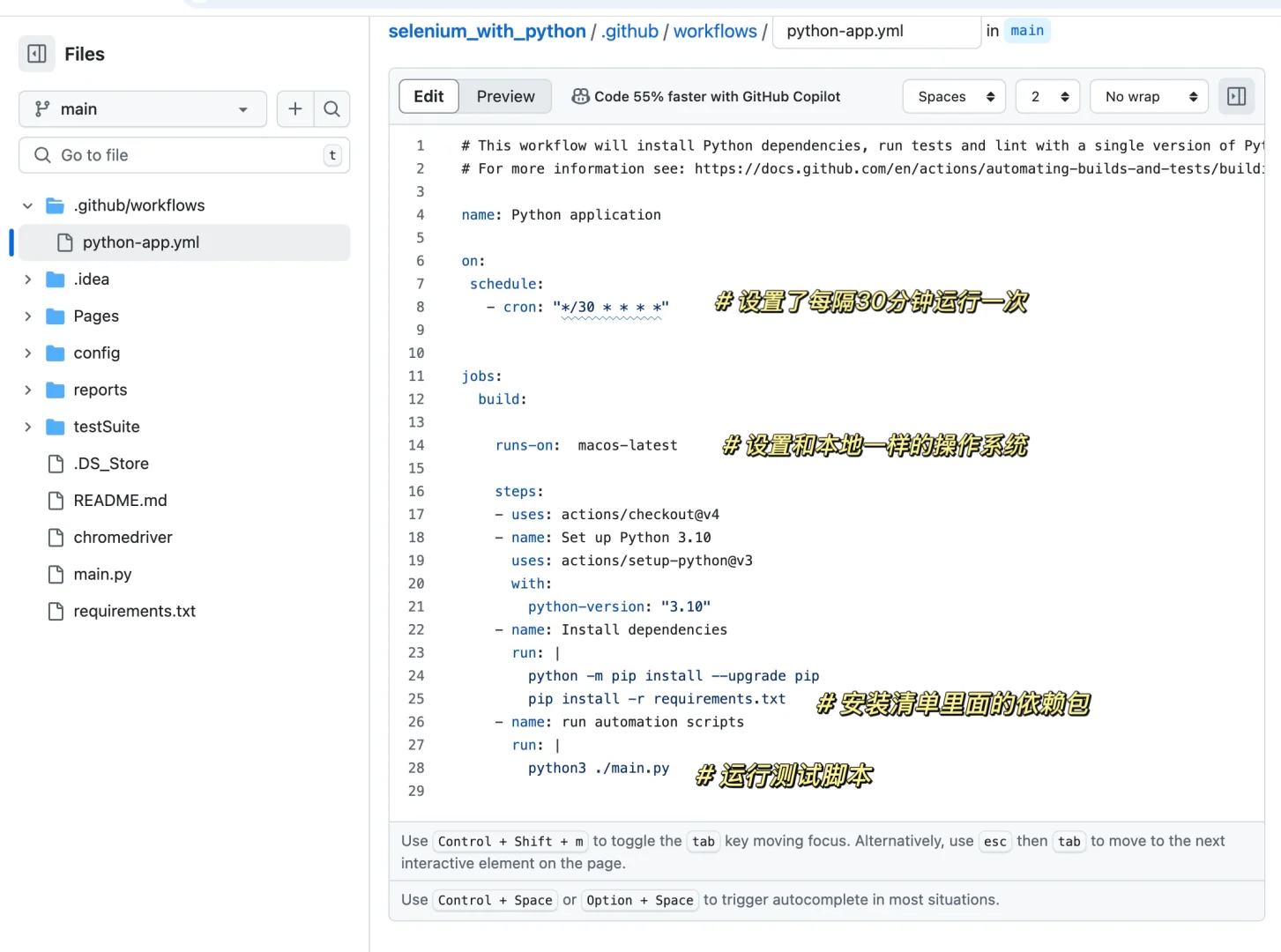
Task: Click the git branch icon beside main
Action: (x=42, y=108)
